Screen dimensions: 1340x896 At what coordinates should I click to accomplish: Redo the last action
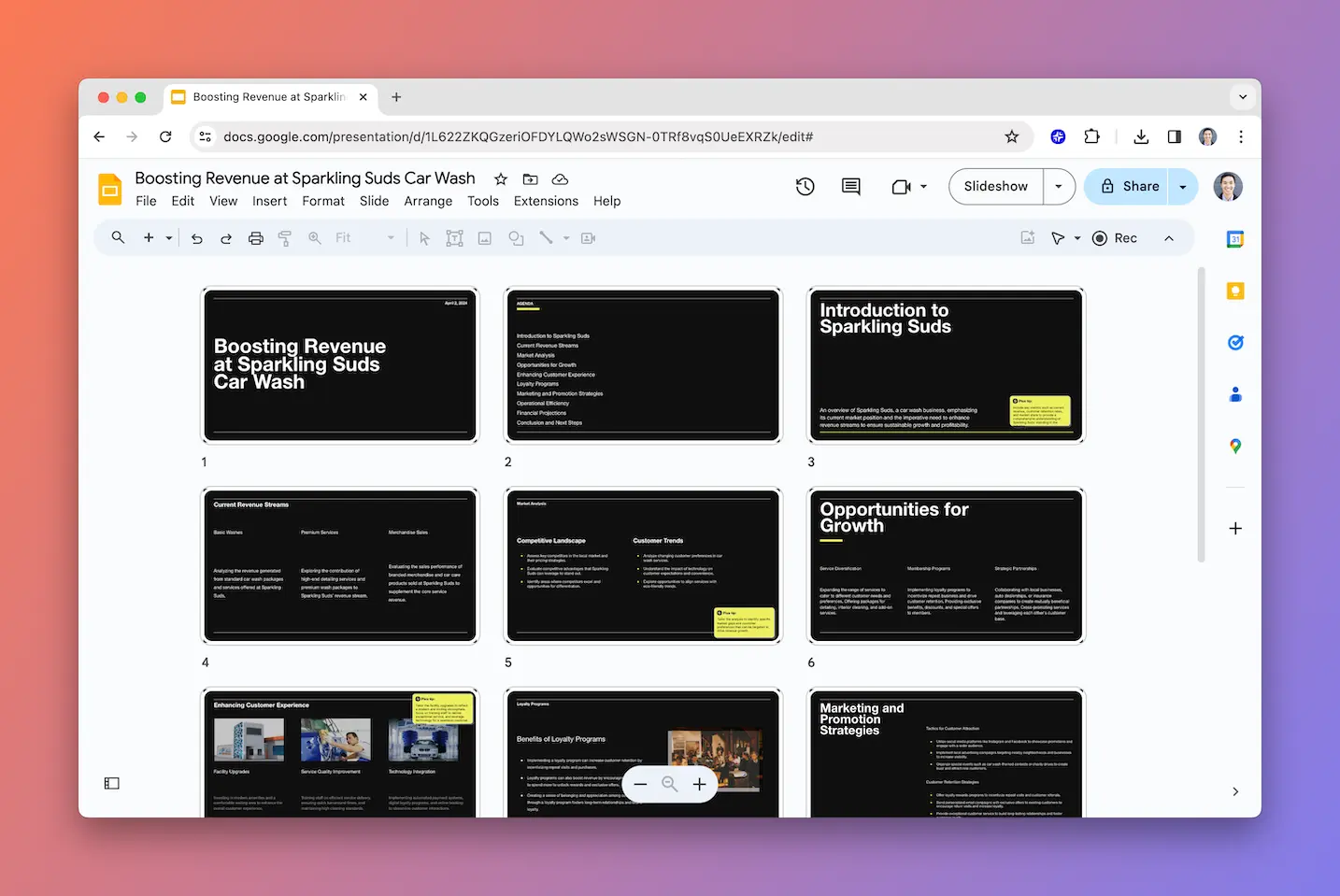tap(226, 238)
